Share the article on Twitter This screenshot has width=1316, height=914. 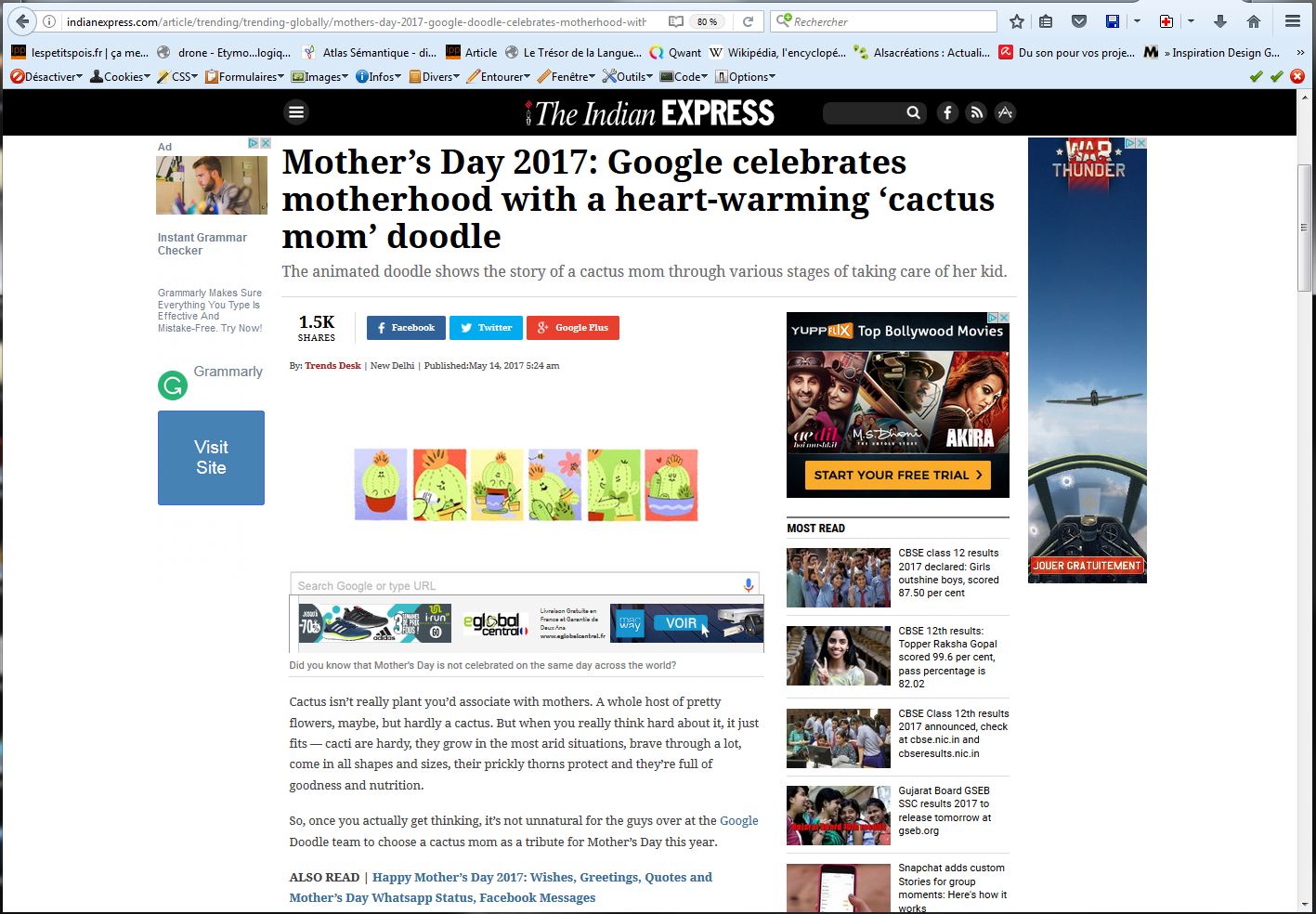point(487,328)
